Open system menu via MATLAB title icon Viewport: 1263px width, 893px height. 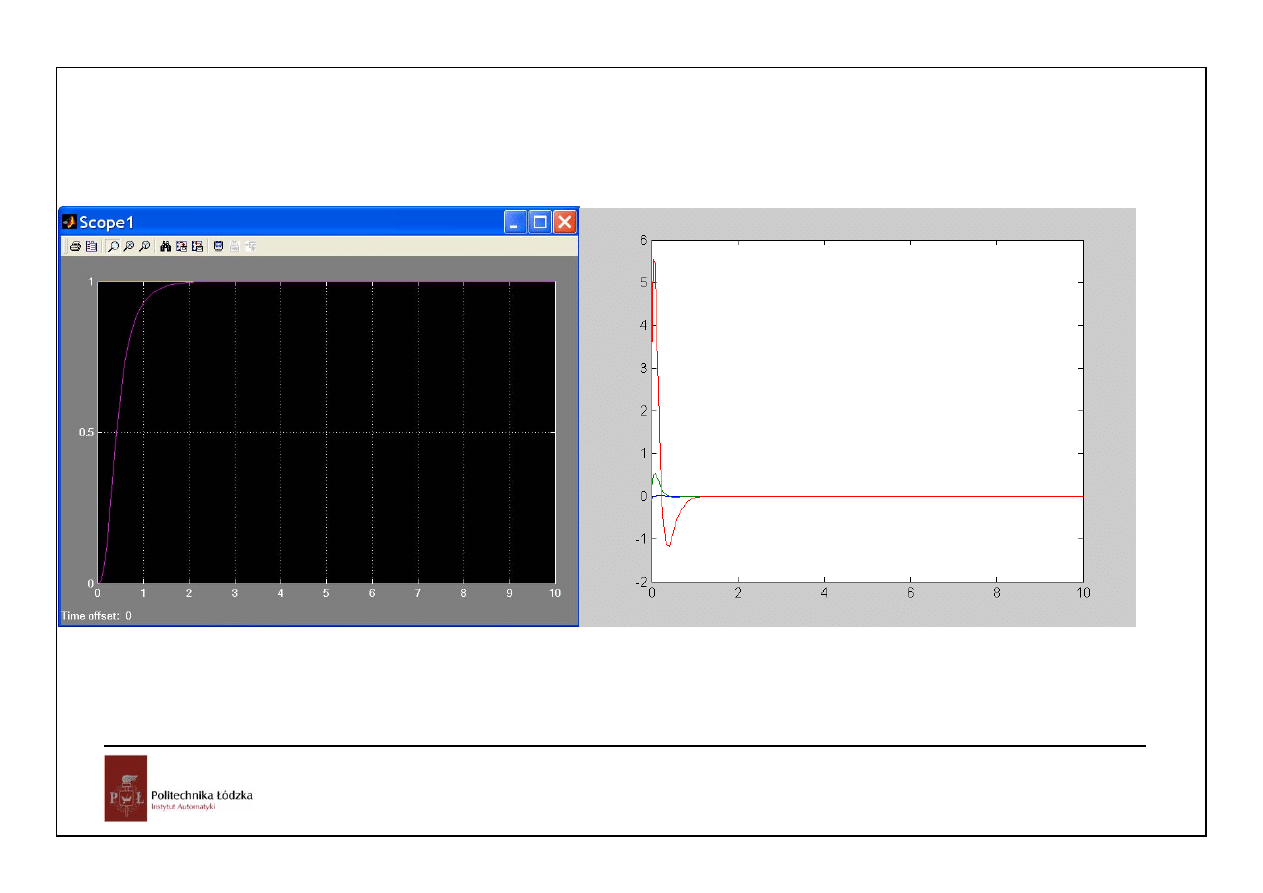69,222
